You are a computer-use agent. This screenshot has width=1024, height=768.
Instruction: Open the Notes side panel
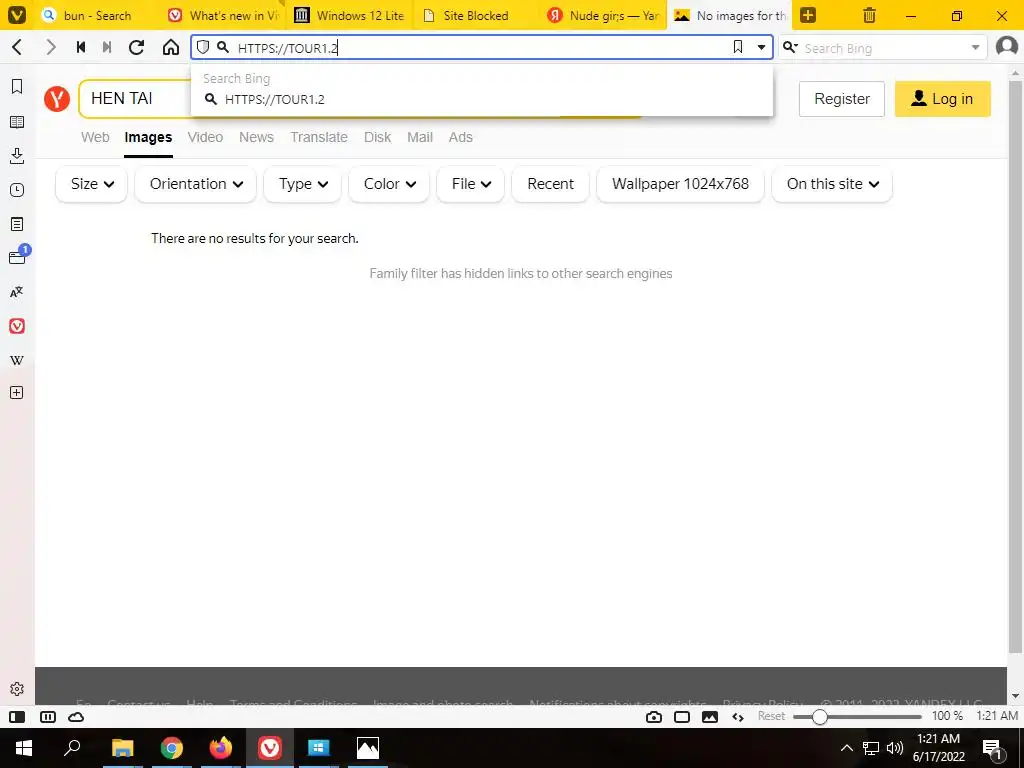[17, 224]
